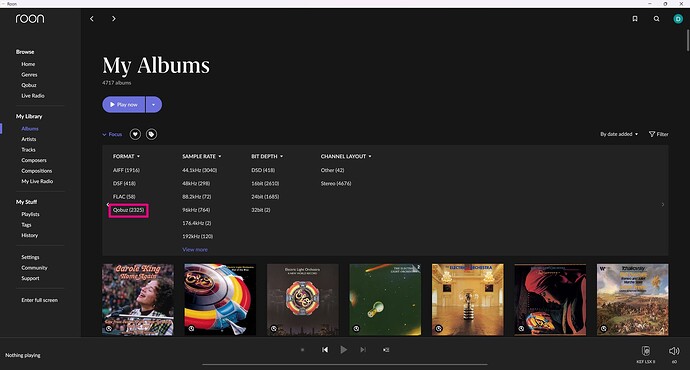Image resolution: width=690 pixels, height=370 pixels.
Task: Filter by favorites heart icon
Action: pyautogui.click(x=135, y=134)
